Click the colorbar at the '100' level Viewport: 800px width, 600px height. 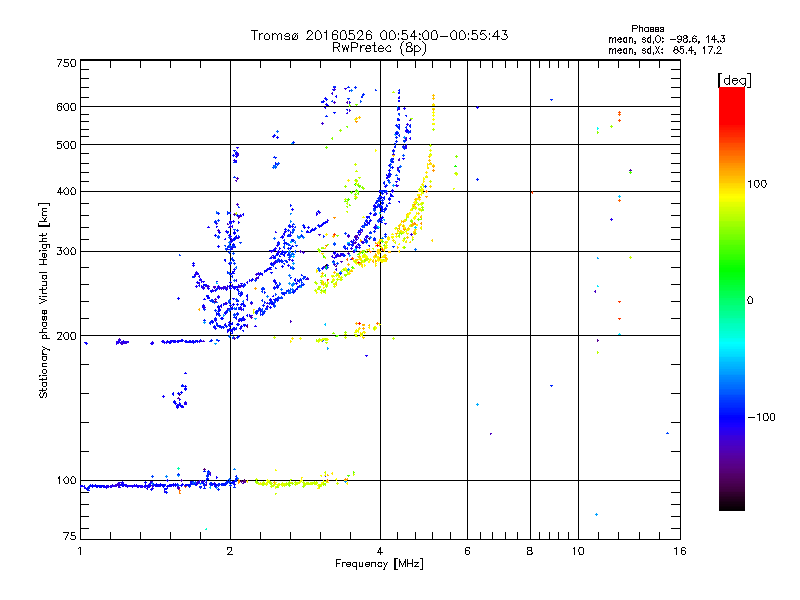732,184
